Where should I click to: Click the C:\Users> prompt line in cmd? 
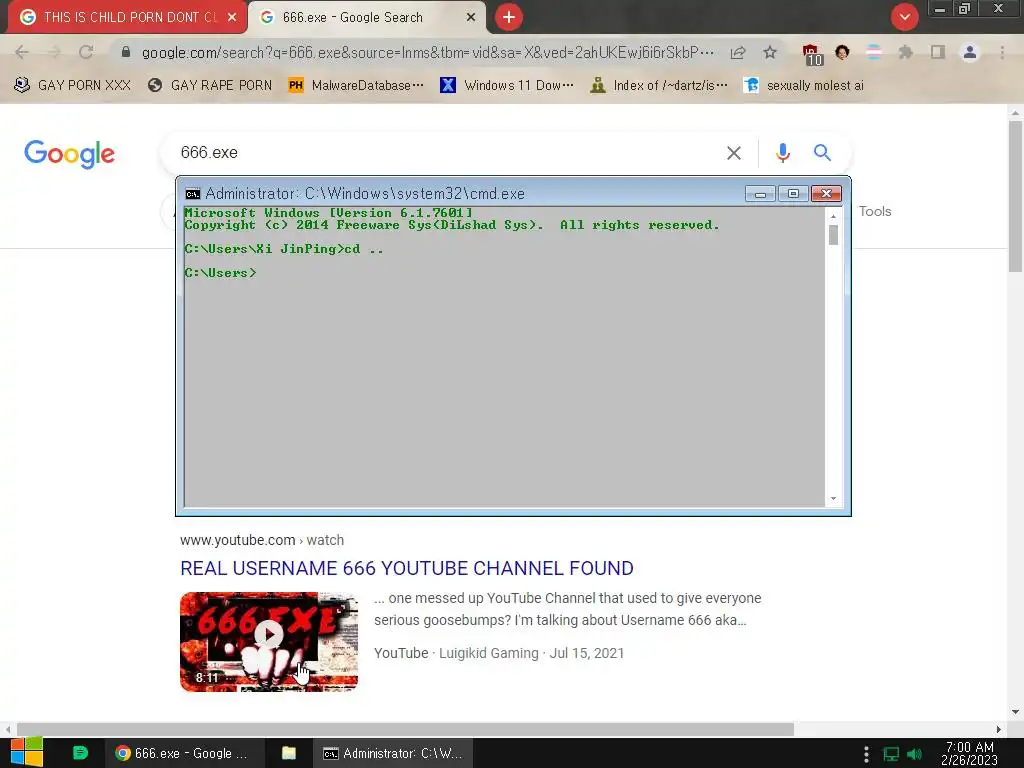(220, 273)
